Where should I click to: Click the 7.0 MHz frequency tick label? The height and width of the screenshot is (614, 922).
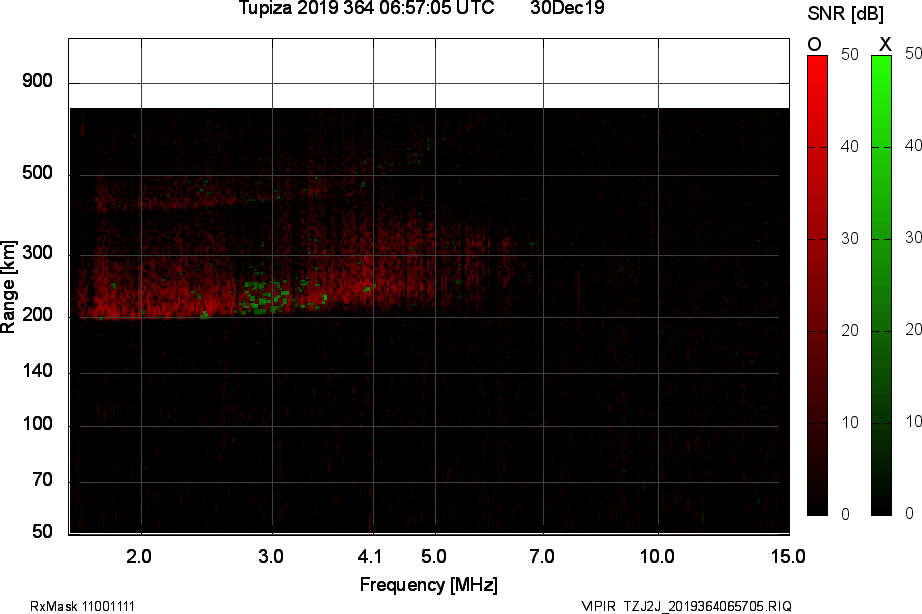542,556
